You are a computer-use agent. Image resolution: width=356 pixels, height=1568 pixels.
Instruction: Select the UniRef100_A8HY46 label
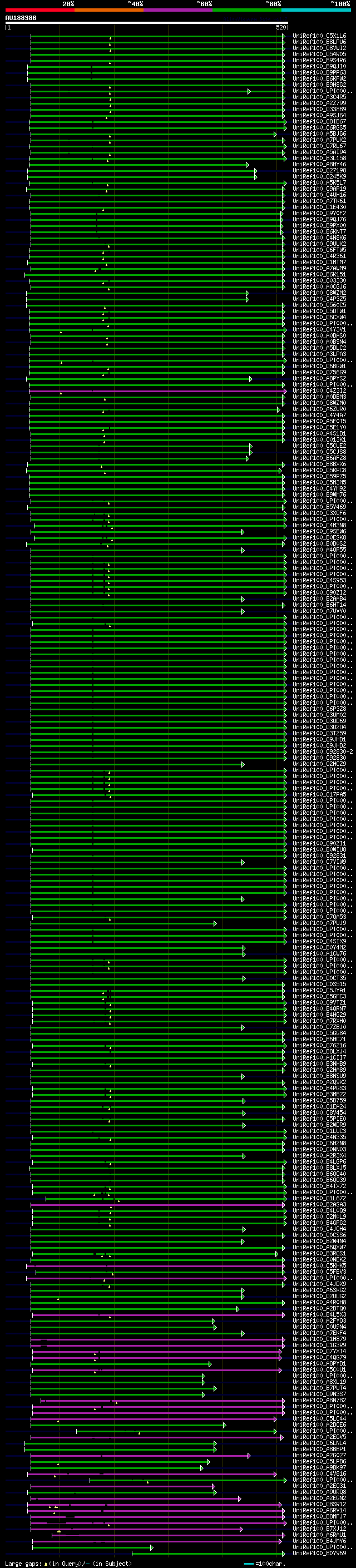click(319, 164)
